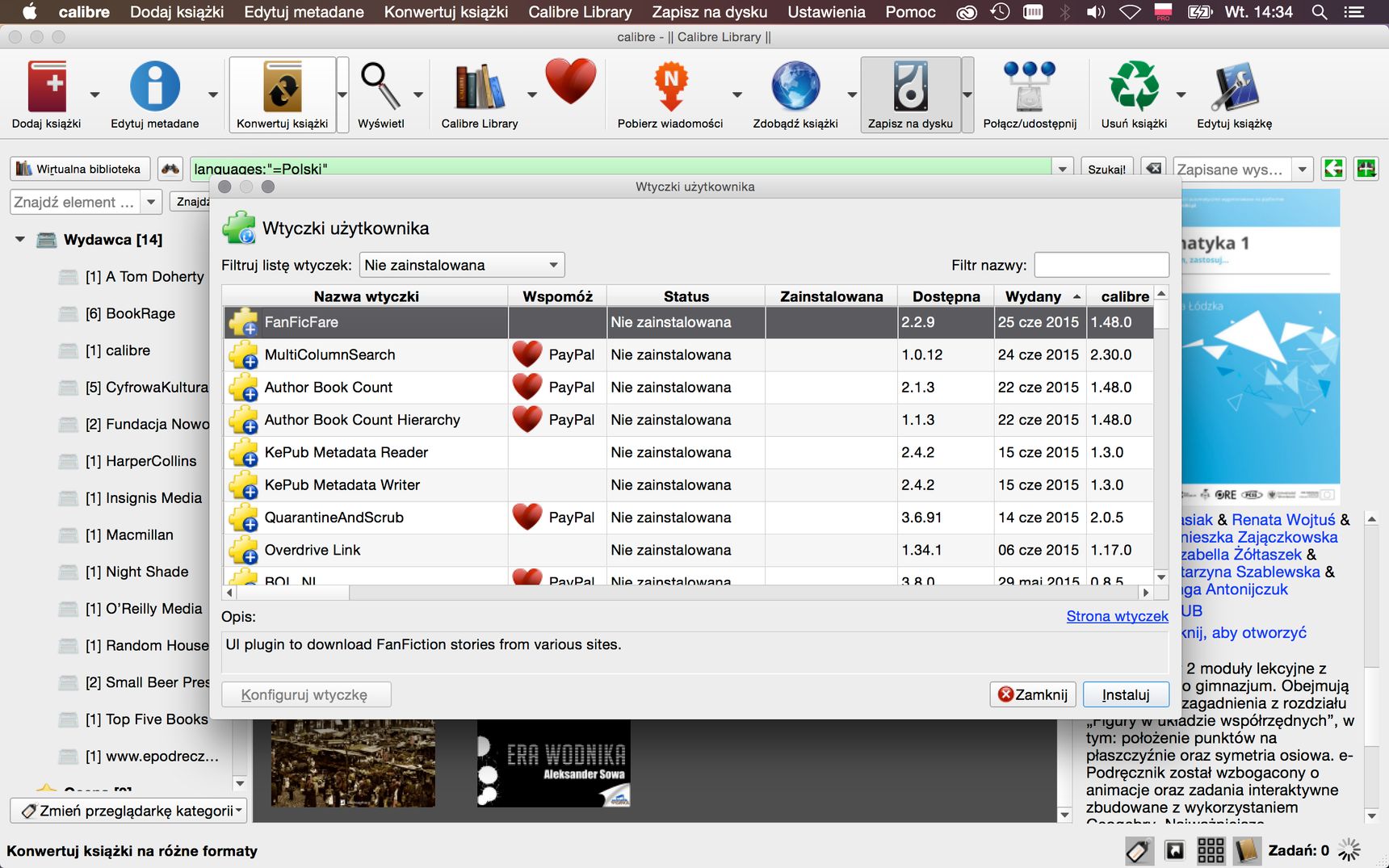This screenshot has width=1389, height=868.
Task: Click the binoculars advanced search icon
Action: tap(170, 169)
